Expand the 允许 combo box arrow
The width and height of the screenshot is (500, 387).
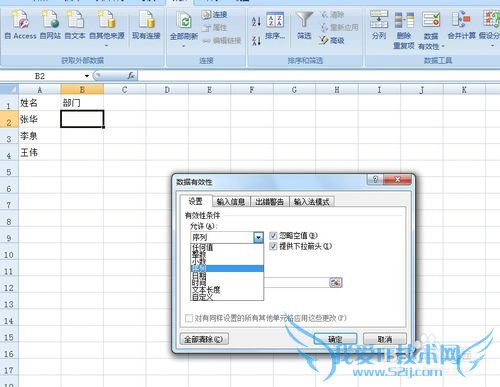258,237
